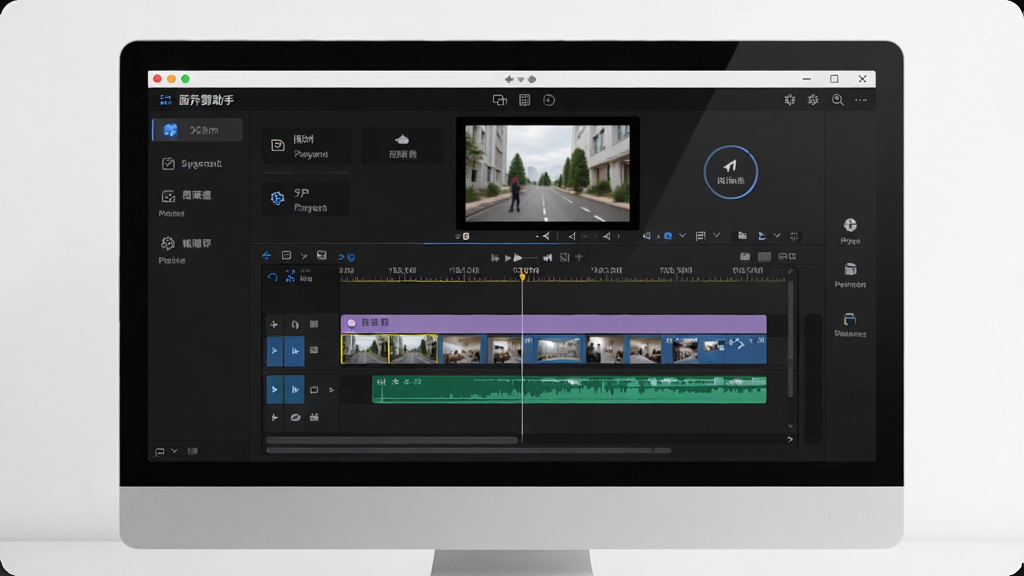The image size is (1024, 576).
Task: Click the folder icon in the preview toolbar
Action: pos(743,236)
